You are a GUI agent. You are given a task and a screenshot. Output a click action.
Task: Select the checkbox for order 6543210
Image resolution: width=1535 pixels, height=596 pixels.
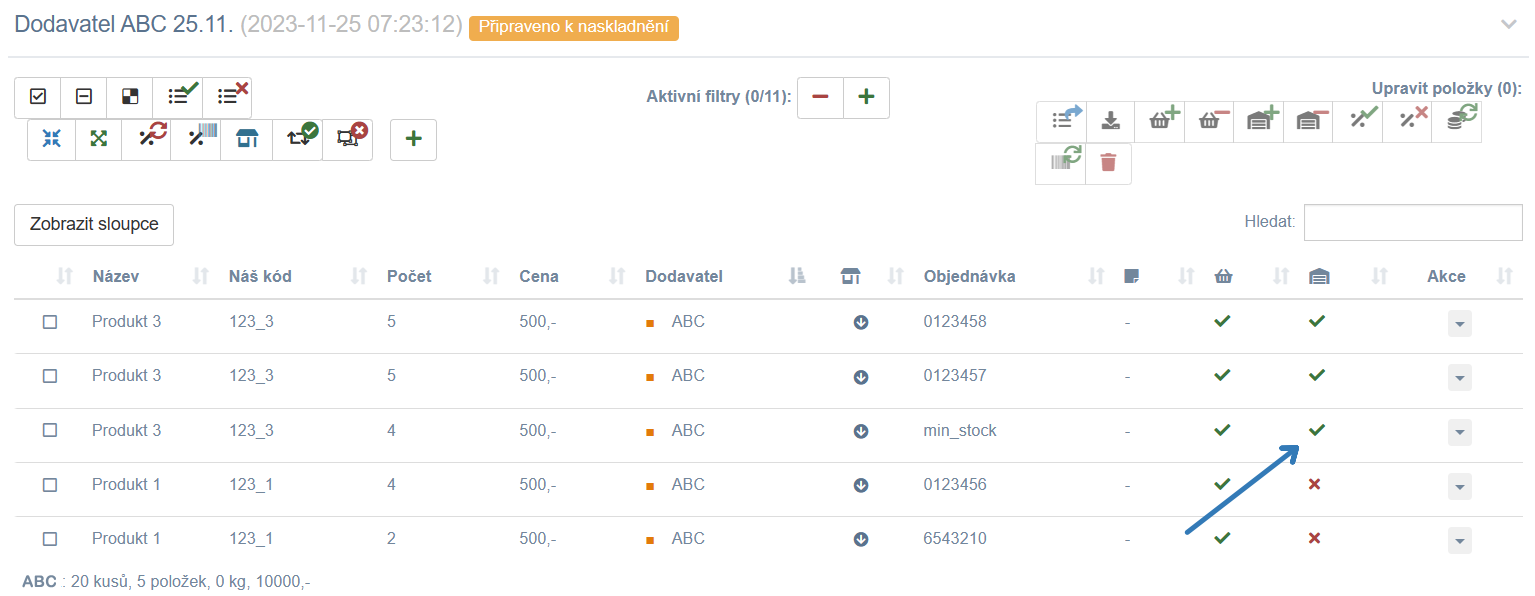click(x=50, y=538)
